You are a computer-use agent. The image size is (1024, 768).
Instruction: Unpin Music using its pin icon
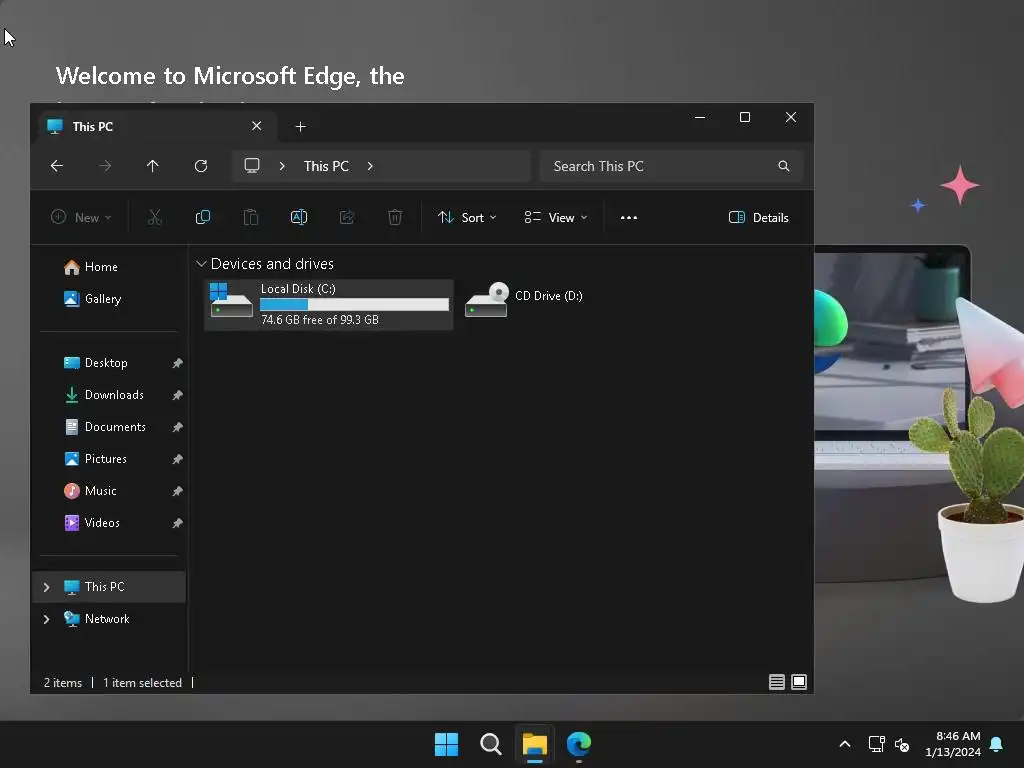tap(178, 491)
